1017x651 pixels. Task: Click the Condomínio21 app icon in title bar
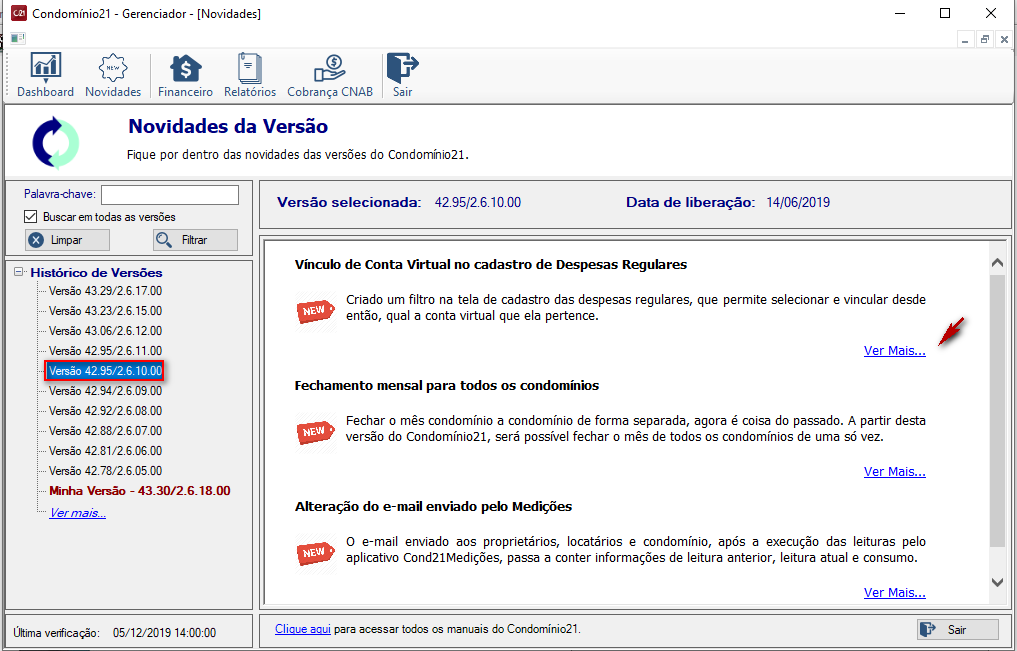coord(19,13)
